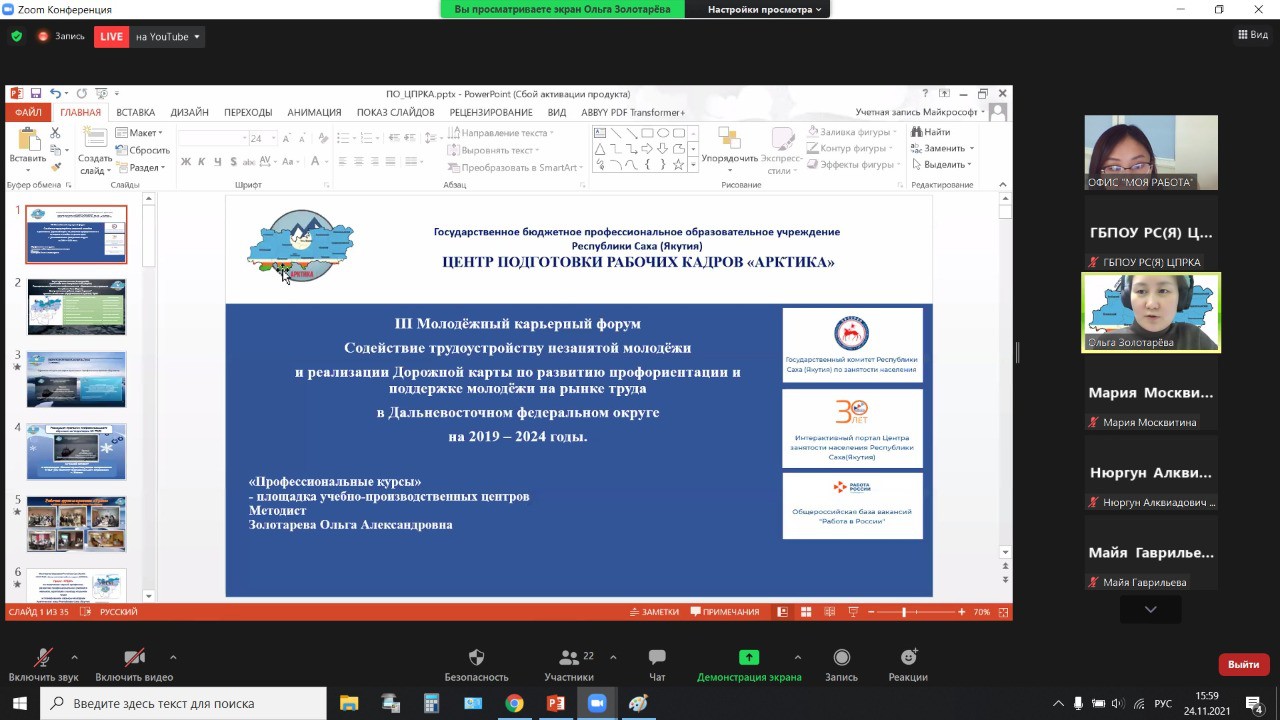This screenshot has height=720, width=1280.
Task: Expand the Настройки просмотра dropdown
Action: point(764,9)
